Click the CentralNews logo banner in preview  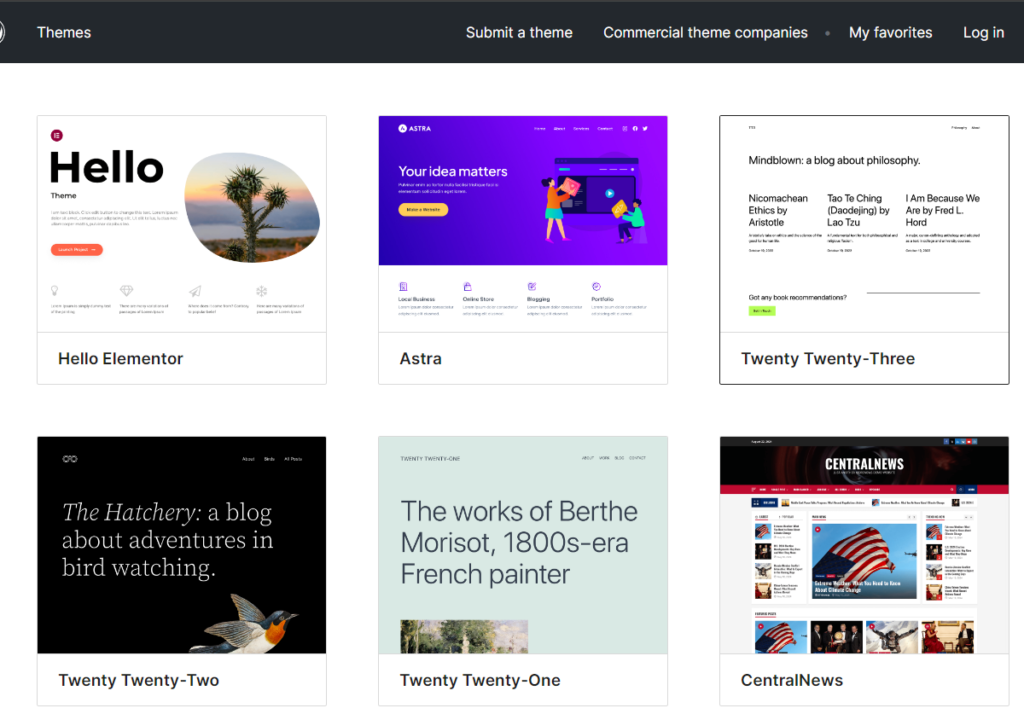[x=864, y=464]
